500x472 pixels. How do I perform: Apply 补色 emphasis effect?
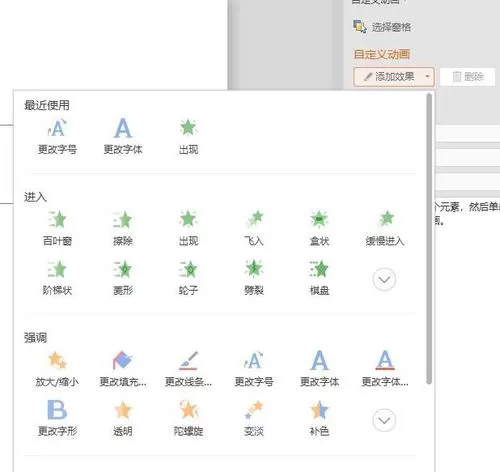[x=319, y=418]
